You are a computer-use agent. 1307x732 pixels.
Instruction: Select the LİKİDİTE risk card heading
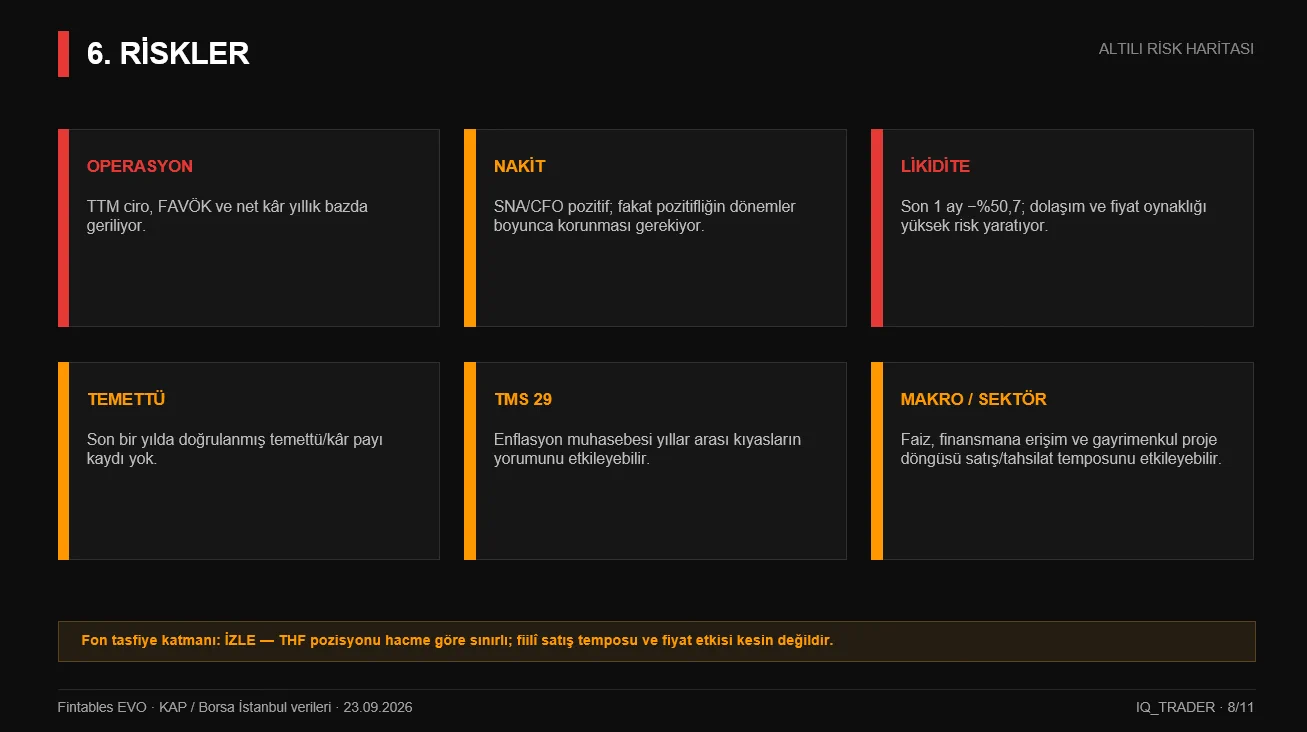tap(935, 166)
